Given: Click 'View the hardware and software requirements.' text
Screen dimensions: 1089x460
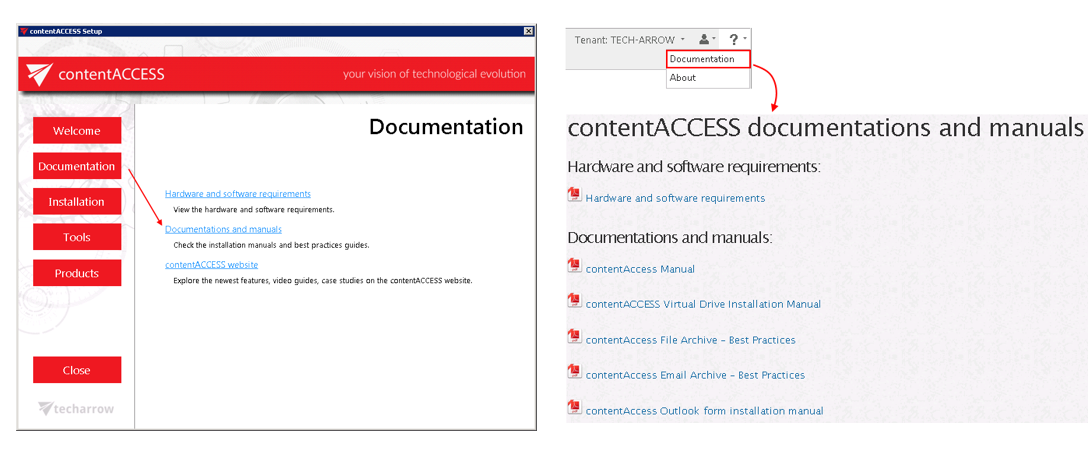Looking at the screenshot, I should 254,209.
